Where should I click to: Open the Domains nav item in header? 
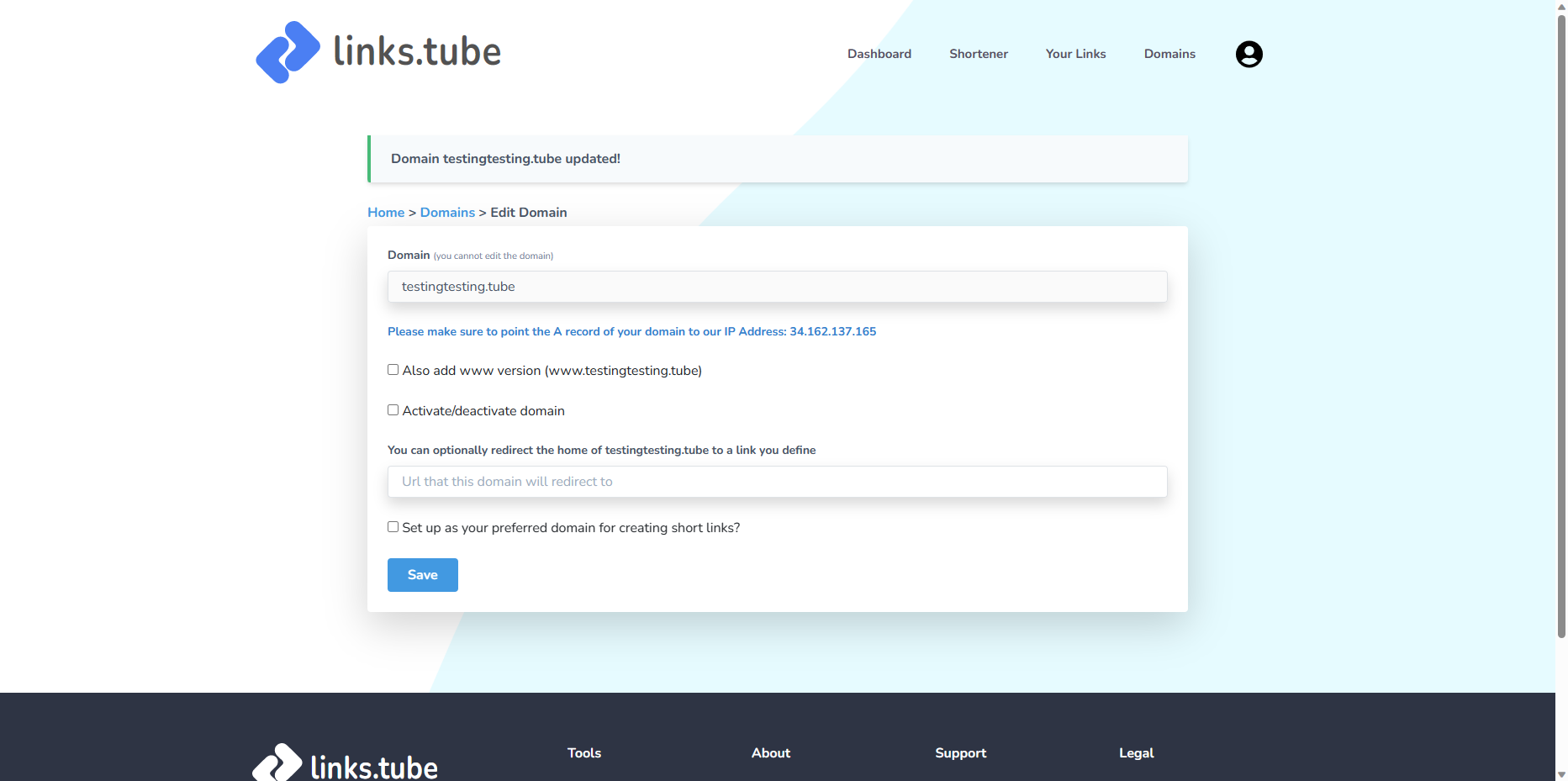coord(1169,54)
